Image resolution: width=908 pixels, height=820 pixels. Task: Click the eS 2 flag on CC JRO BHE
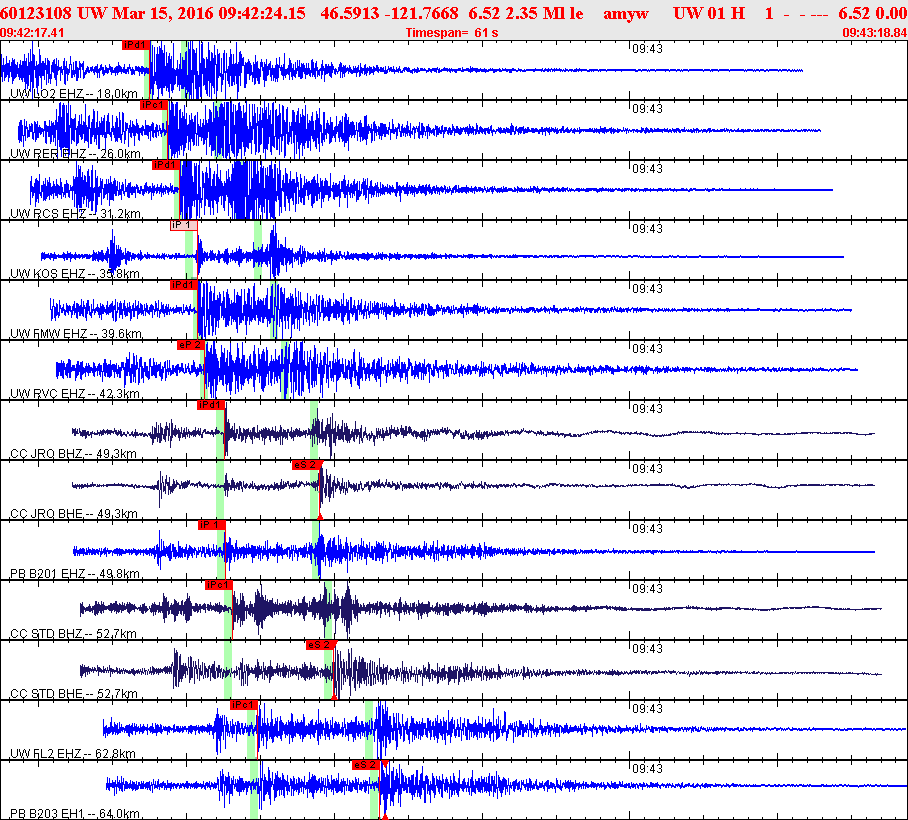[305, 465]
